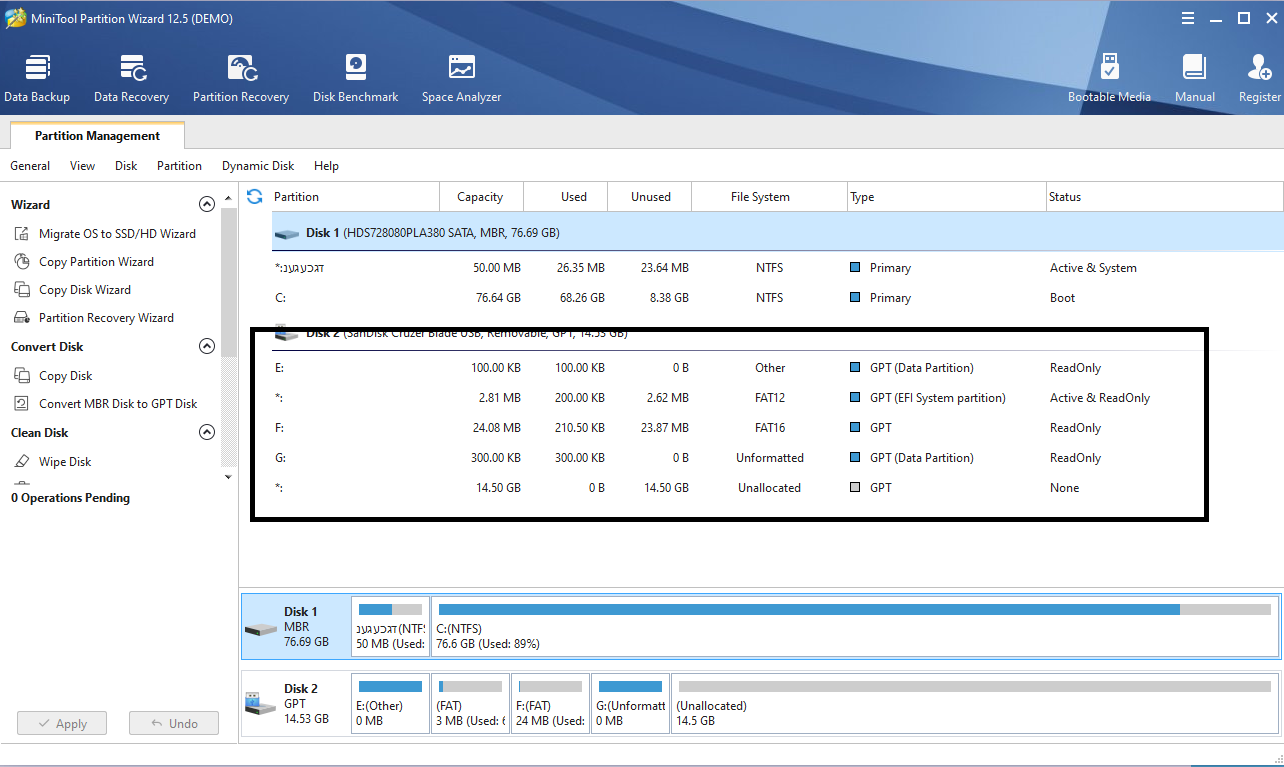Click Copy Disk Wizard icon
Viewport: 1284px width, 767px height.
click(21, 290)
